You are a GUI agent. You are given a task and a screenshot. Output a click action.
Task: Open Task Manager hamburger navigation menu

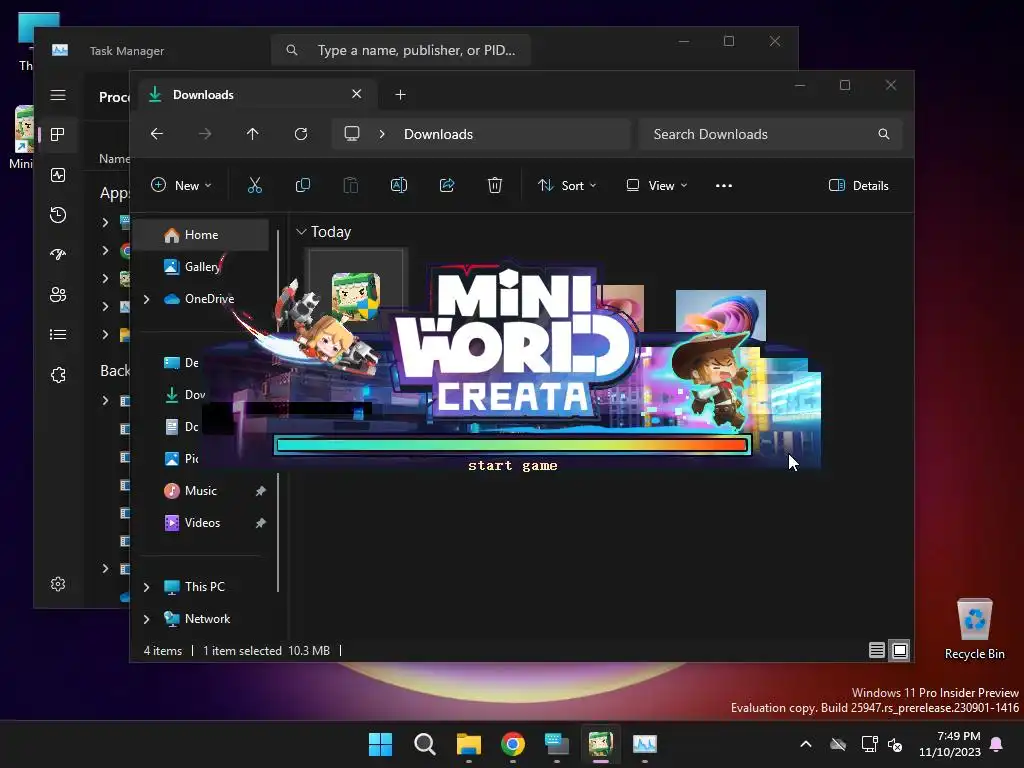pos(58,95)
